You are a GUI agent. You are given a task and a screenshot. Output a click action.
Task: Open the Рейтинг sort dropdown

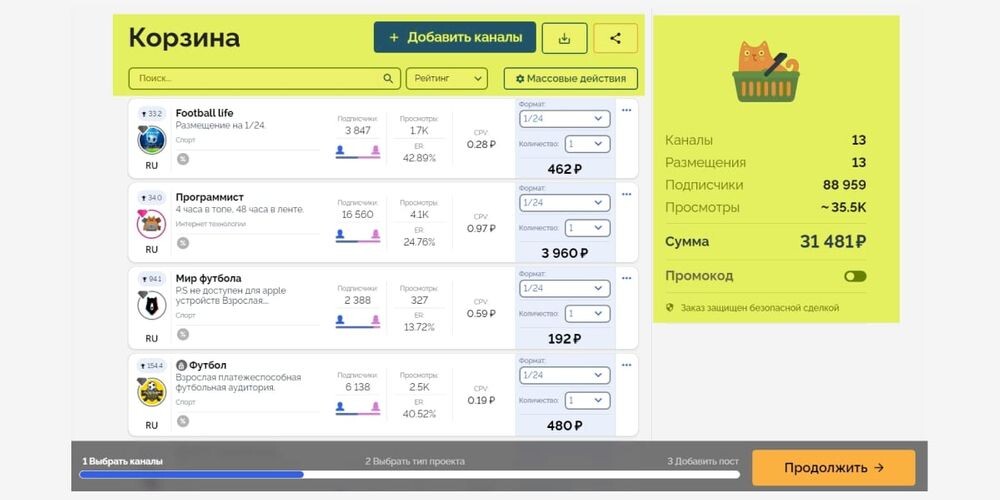click(x=446, y=78)
